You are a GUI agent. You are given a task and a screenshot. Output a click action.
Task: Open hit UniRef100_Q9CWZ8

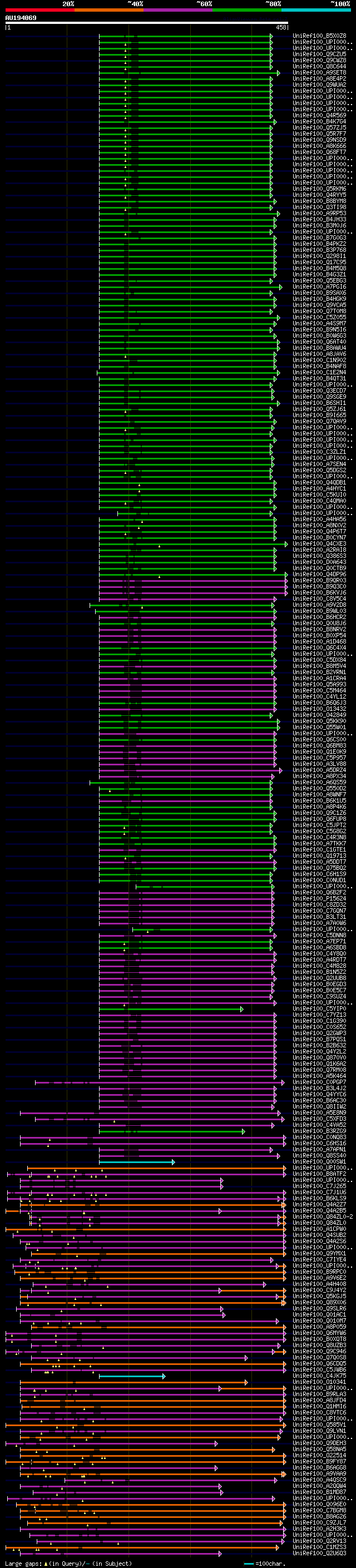click(319, 60)
